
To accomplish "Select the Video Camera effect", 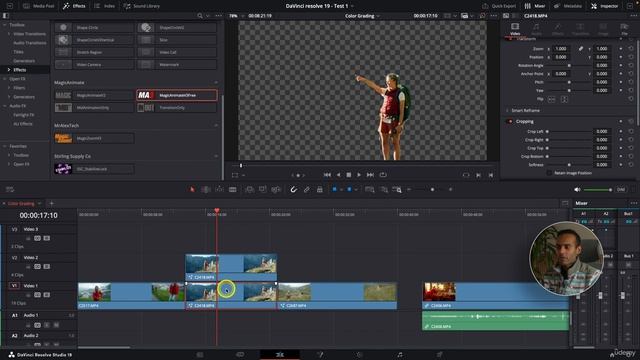I will 94,64.
